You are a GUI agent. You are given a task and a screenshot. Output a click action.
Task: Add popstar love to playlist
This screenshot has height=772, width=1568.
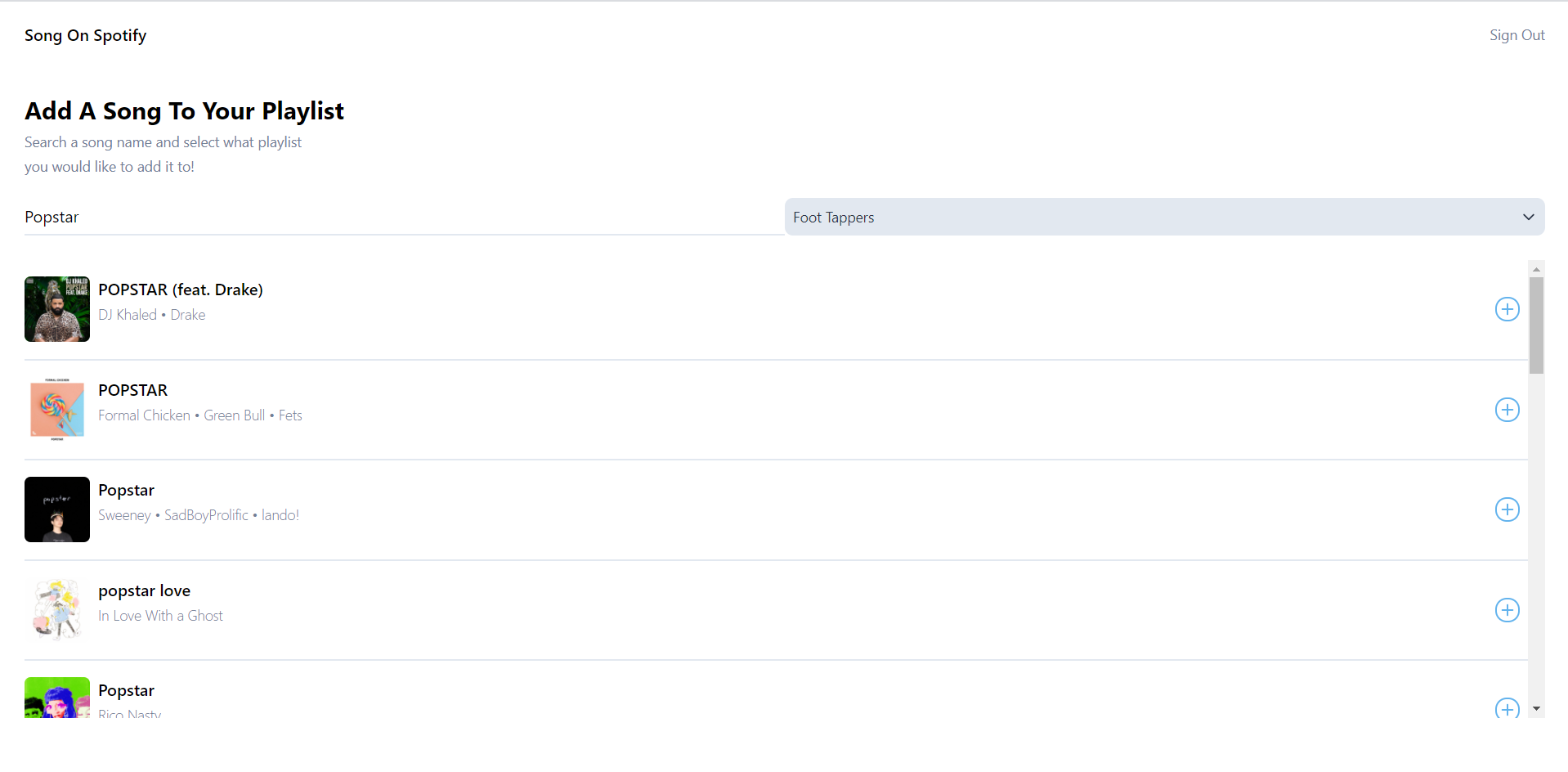pyautogui.click(x=1507, y=610)
